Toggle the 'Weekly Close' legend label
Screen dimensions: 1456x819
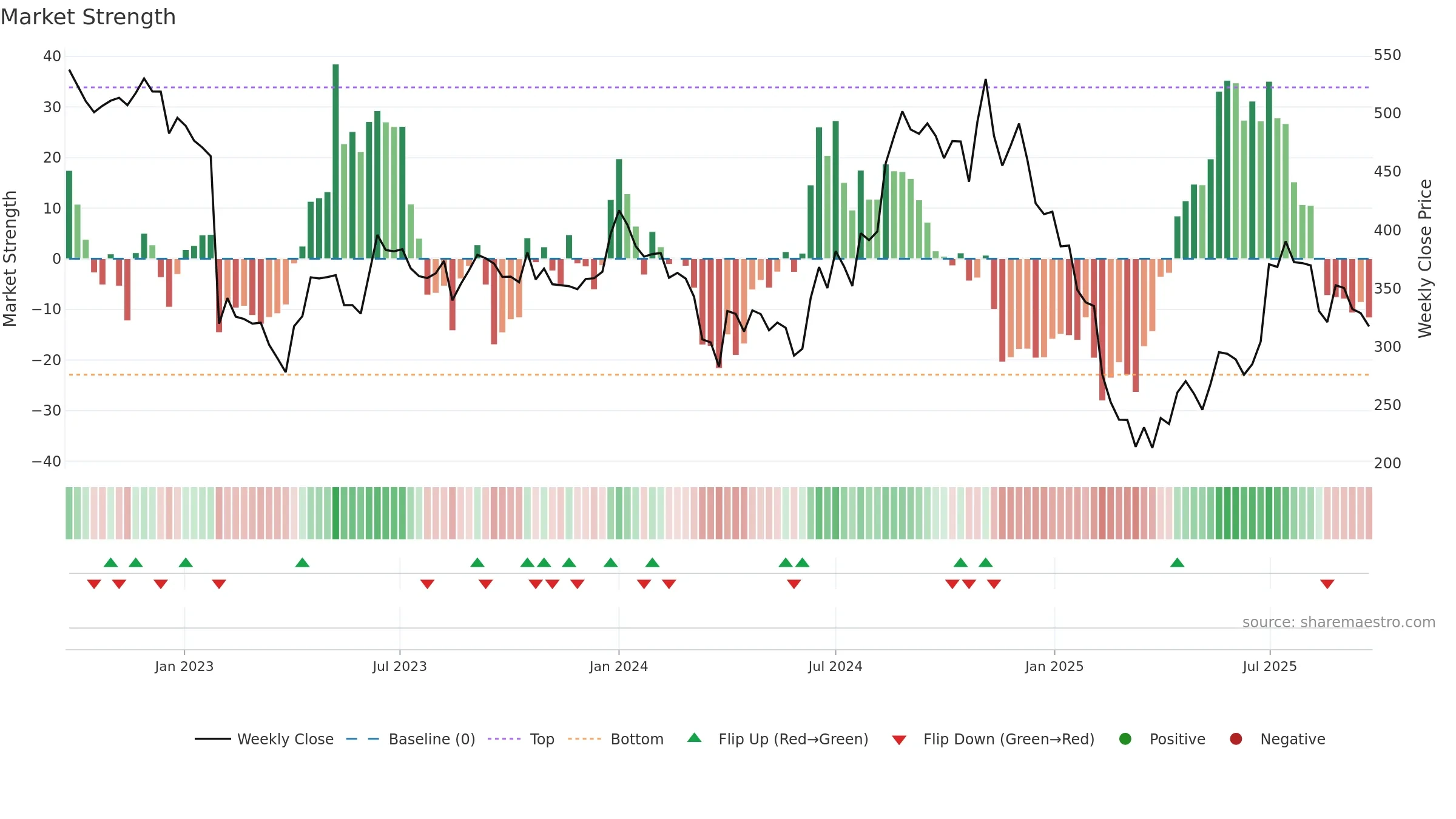coord(285,740)
